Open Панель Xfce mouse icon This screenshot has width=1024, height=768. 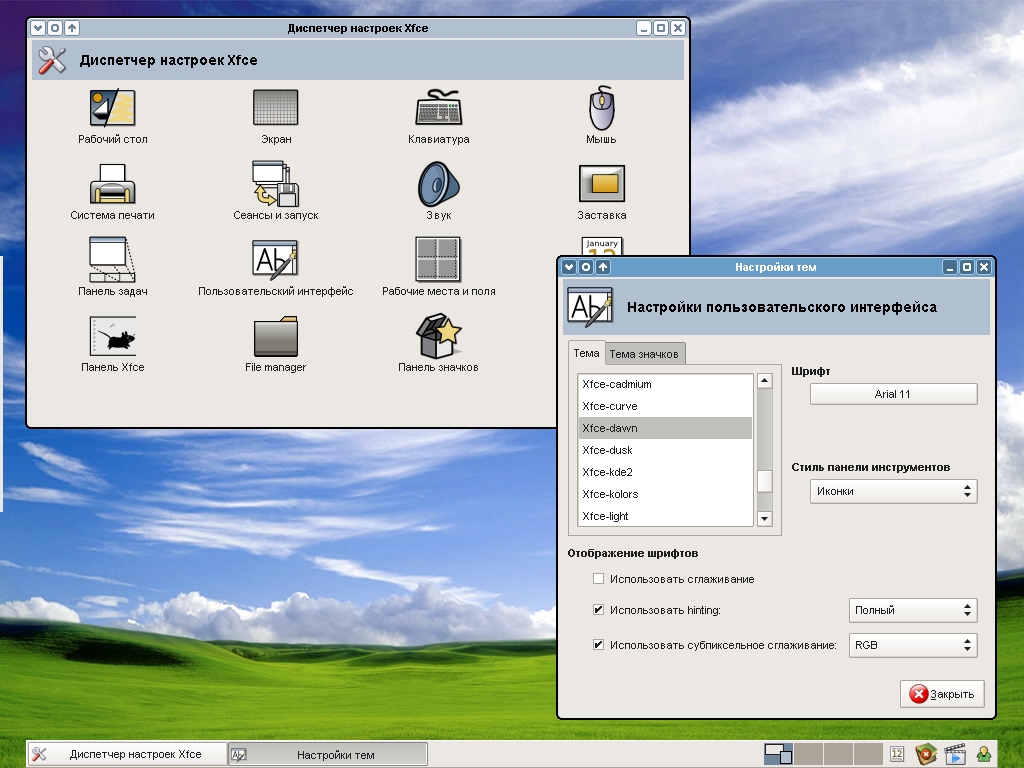pos(112,336)
